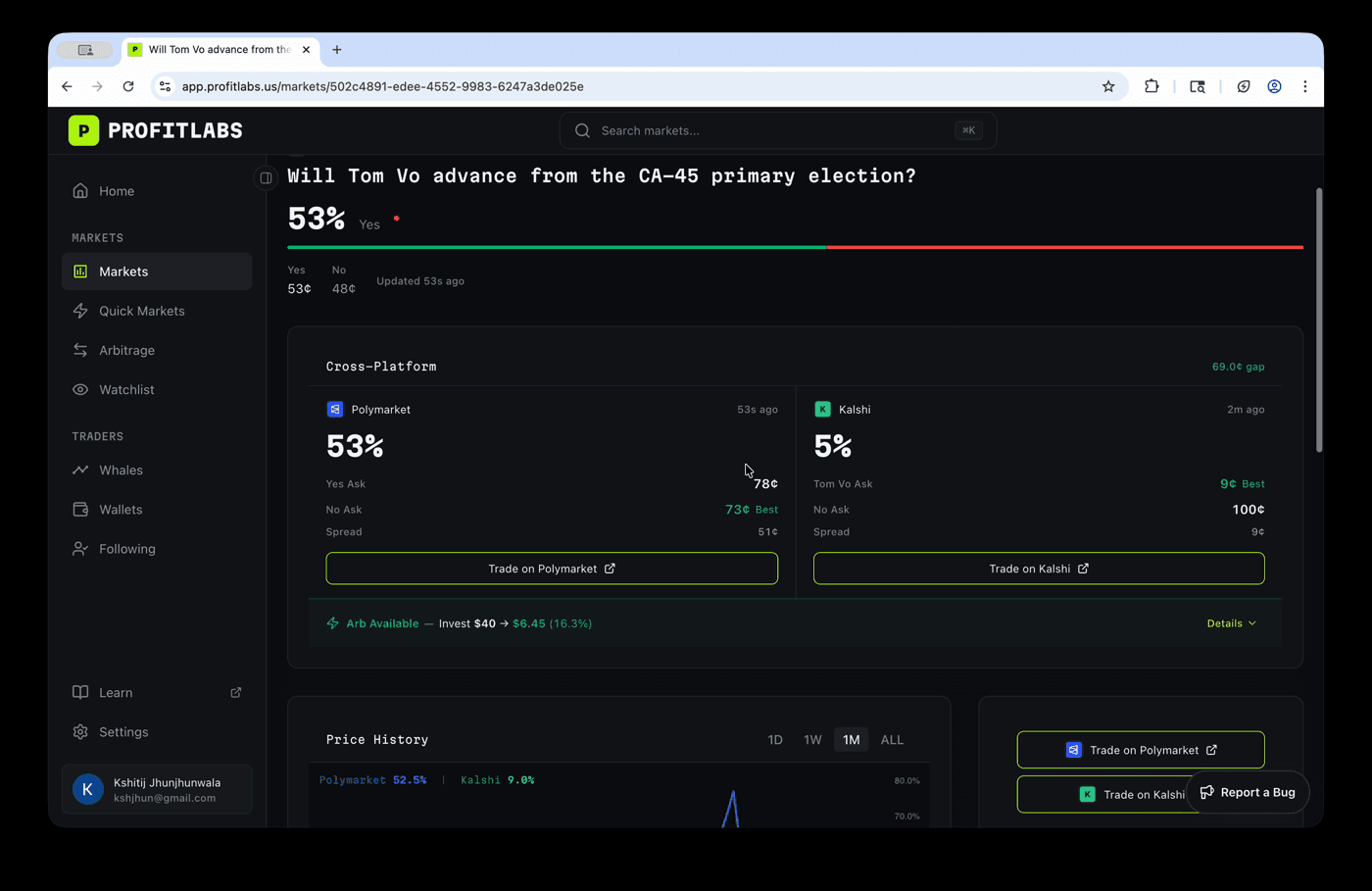This screenshot has height=891, width=1372.
Task: Click the site information icon in address bar
Action: pyautogui.click(x=165, y=86)
